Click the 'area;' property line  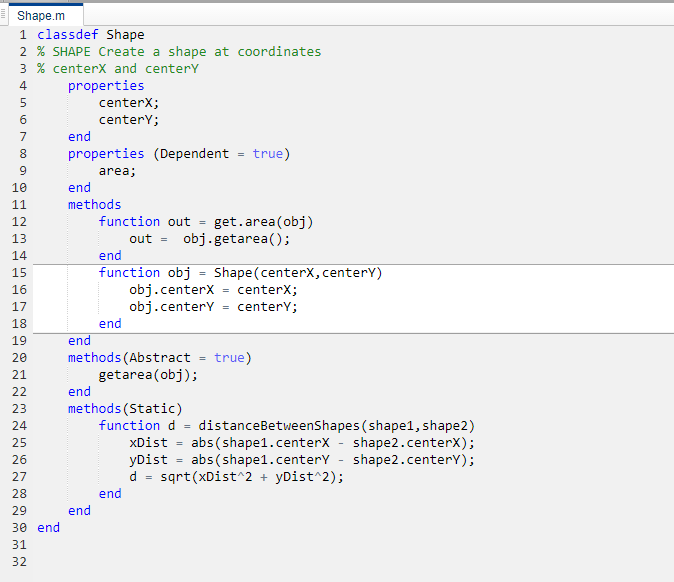click(117, 171)
